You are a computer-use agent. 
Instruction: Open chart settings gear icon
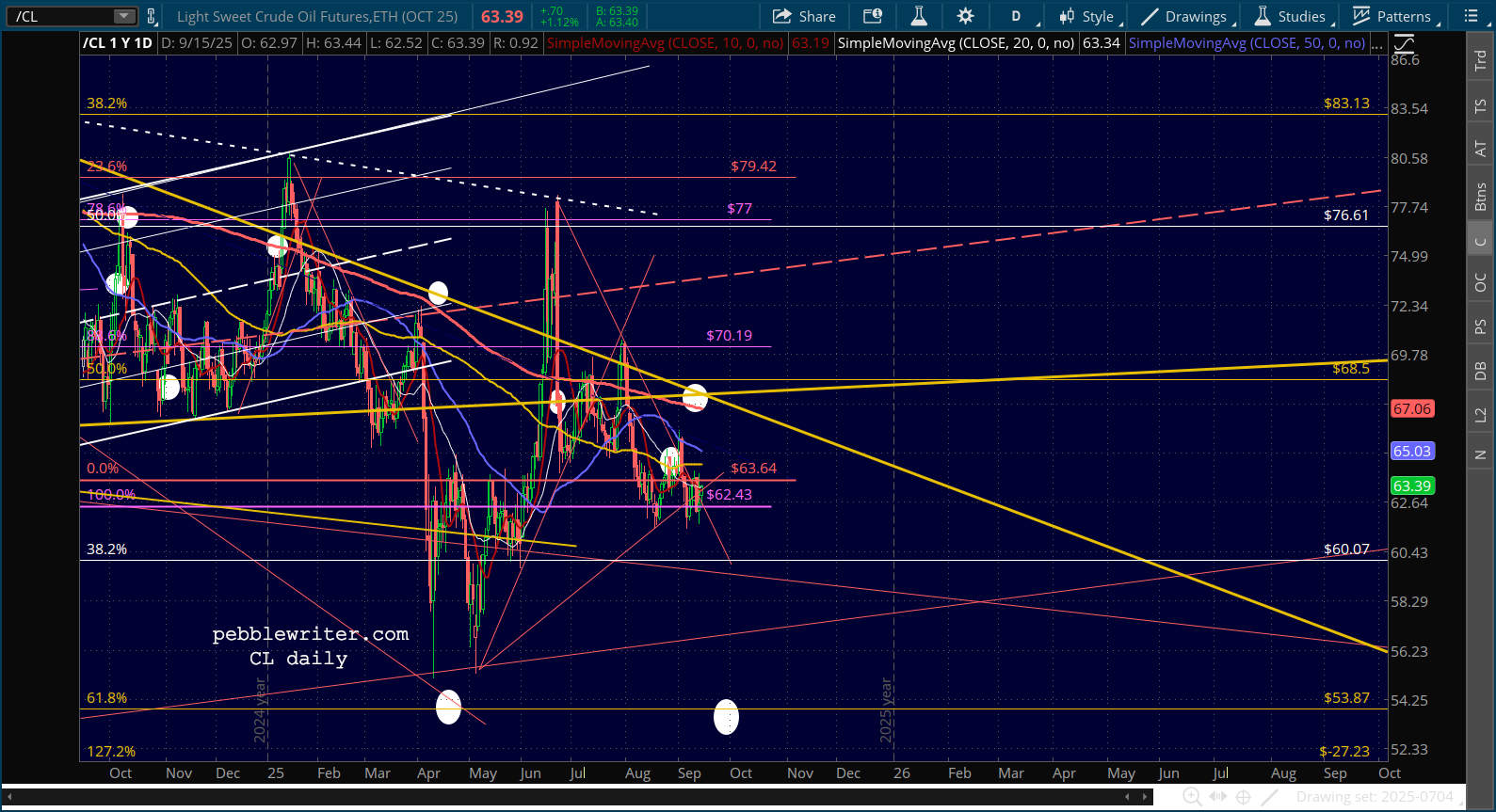point(965,16)
